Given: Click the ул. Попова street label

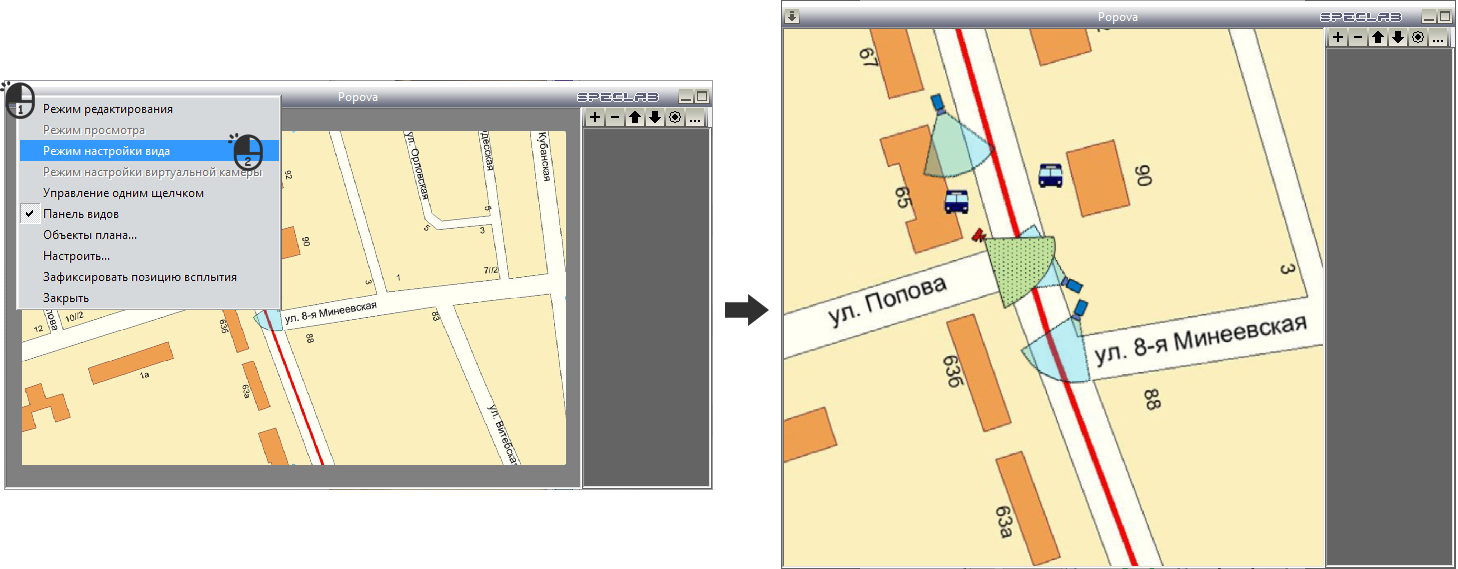Looking at the screenshot, I should click(888, 301).
